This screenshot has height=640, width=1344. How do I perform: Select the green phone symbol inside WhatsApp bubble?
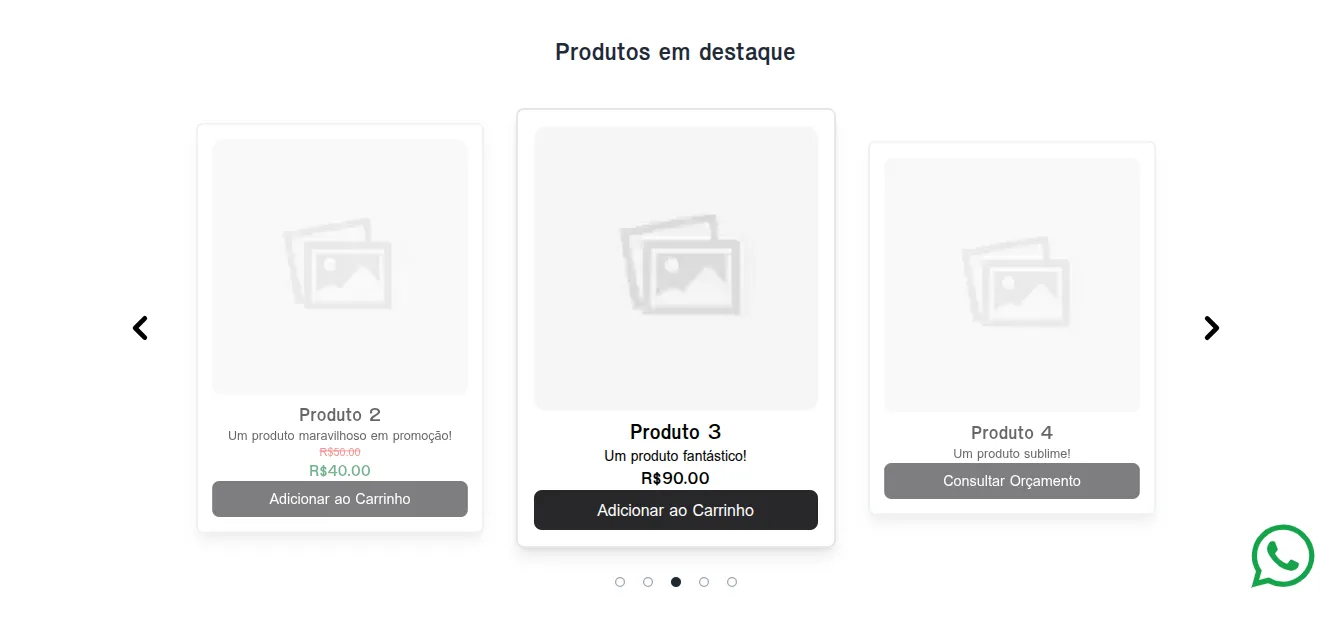point(1282,556)
